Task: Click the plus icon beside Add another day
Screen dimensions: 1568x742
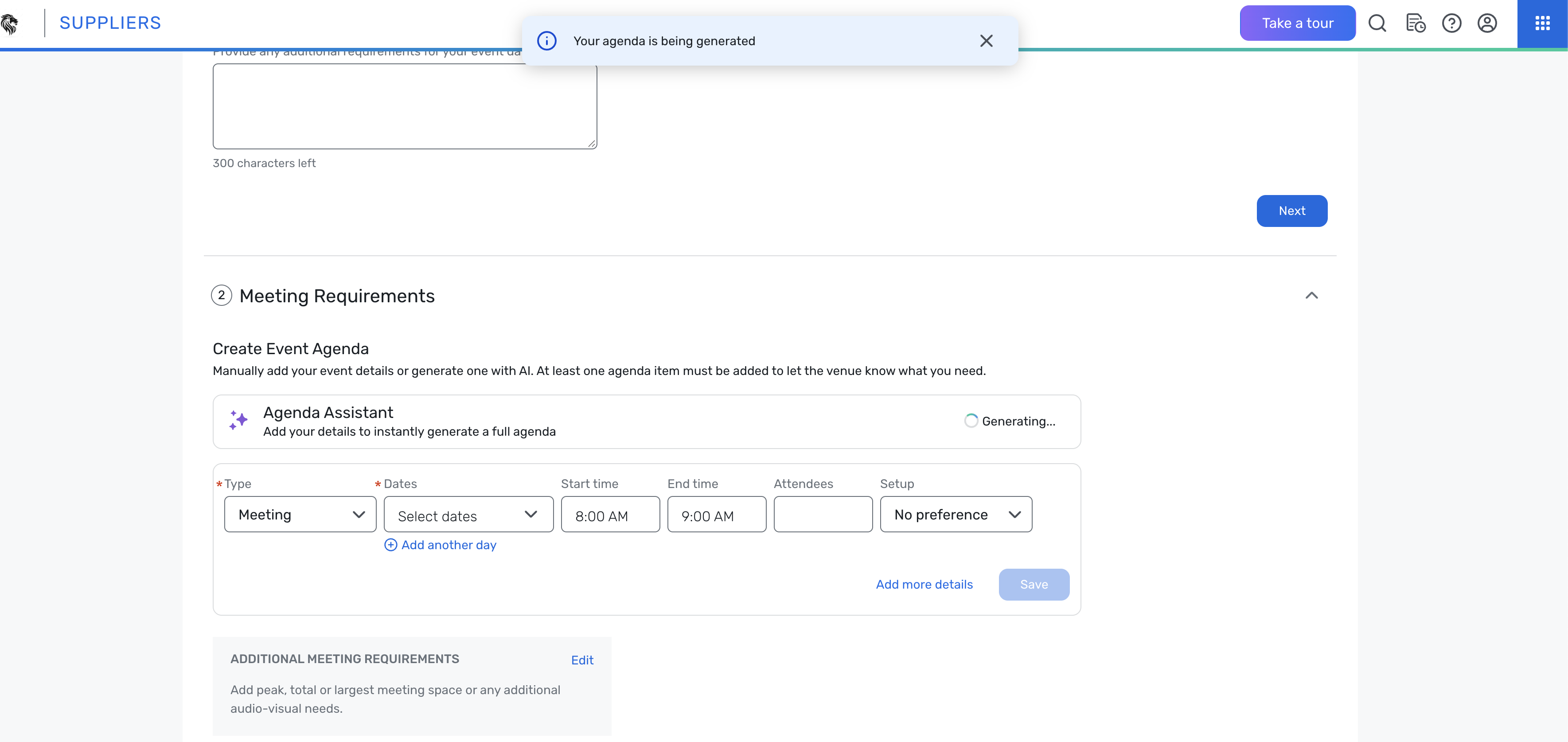Action: click(391, 545)
